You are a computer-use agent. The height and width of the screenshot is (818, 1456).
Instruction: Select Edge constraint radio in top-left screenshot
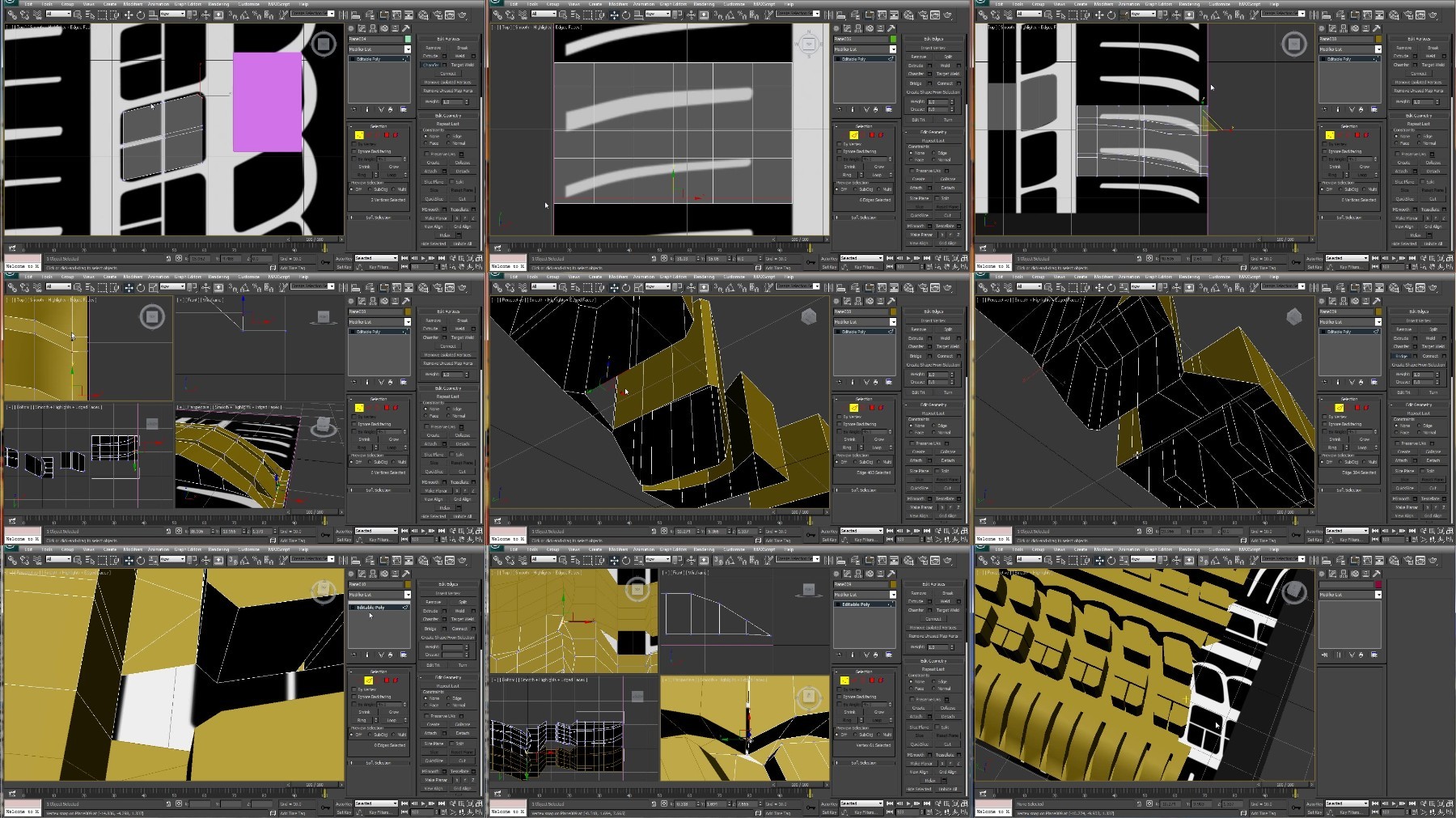click(448, 136)
